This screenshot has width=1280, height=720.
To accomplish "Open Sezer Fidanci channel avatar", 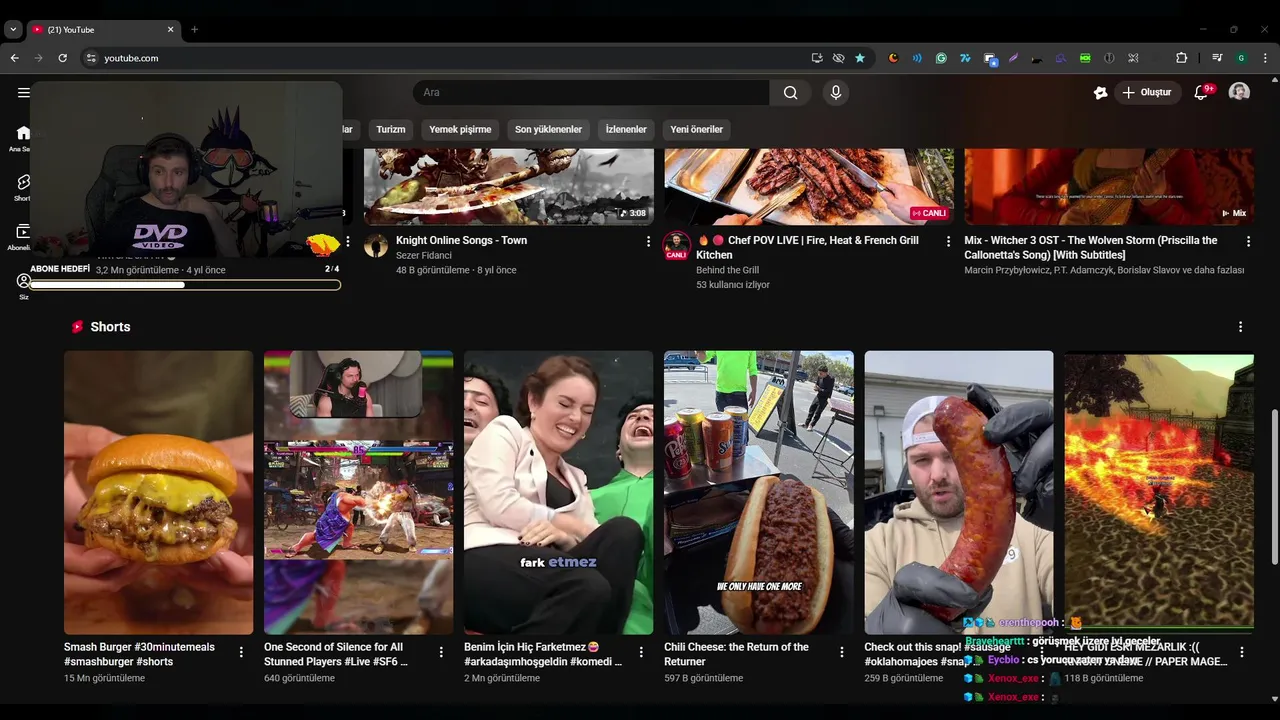I will [x=376, y=246].
